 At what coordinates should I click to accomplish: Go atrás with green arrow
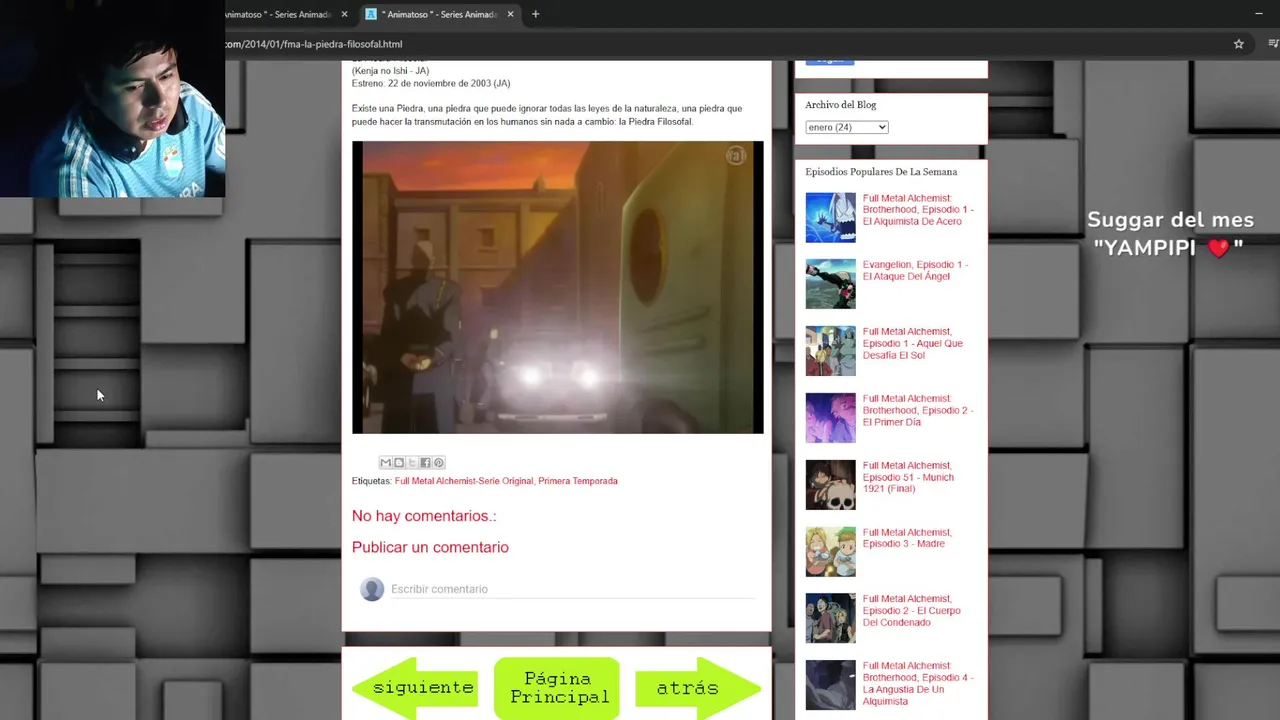[698, 688]
